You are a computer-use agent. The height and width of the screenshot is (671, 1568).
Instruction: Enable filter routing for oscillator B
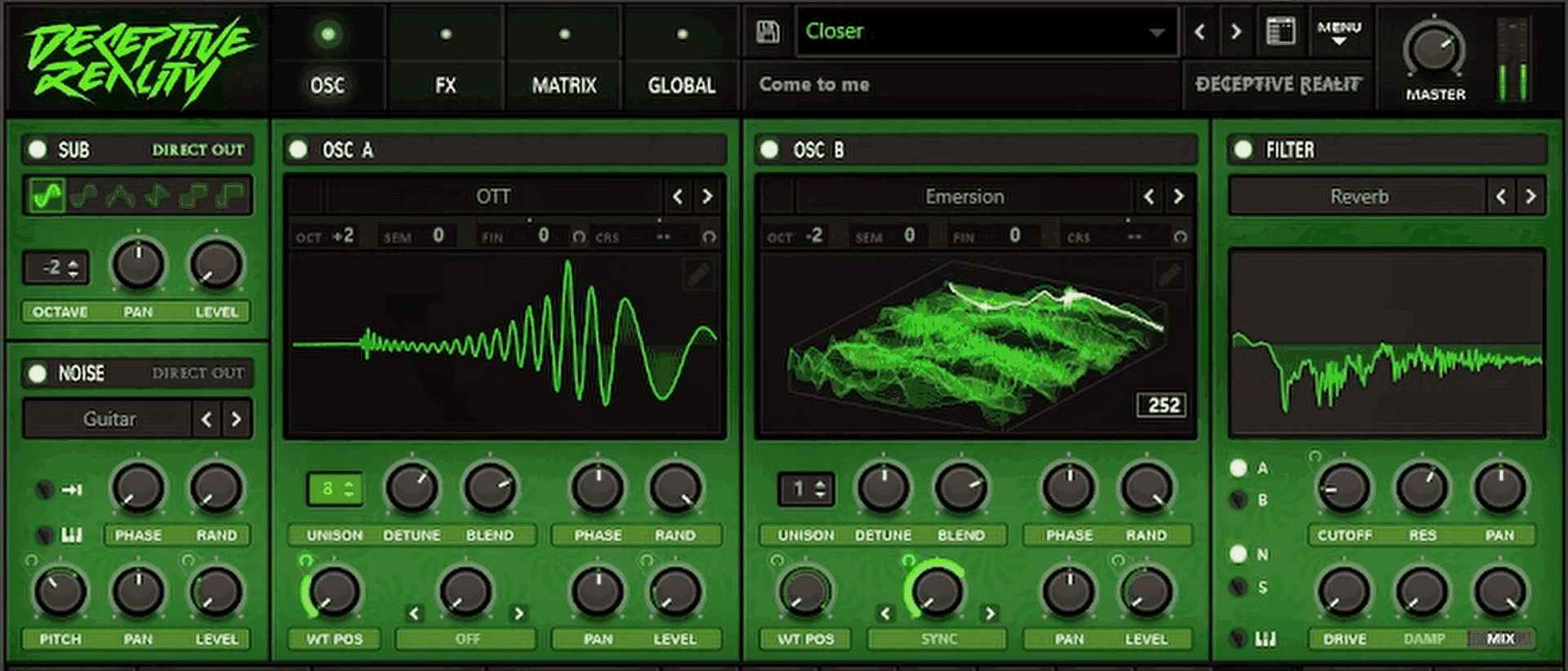1239,500
